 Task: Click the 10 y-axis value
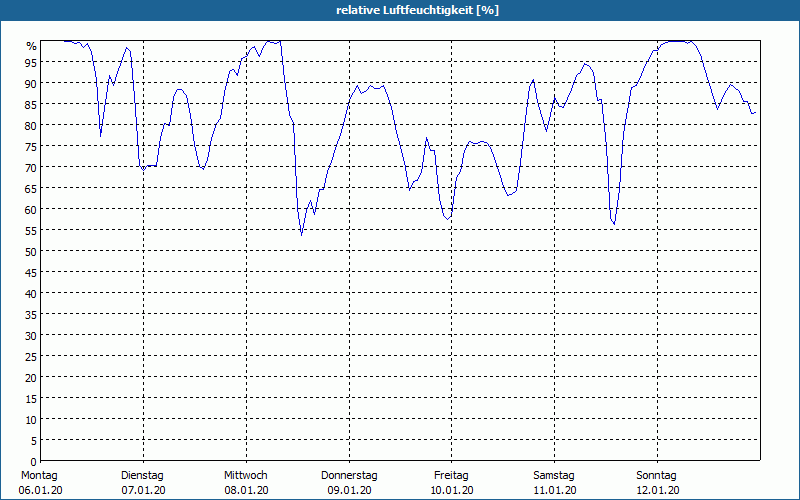click(x=31, y=420)
